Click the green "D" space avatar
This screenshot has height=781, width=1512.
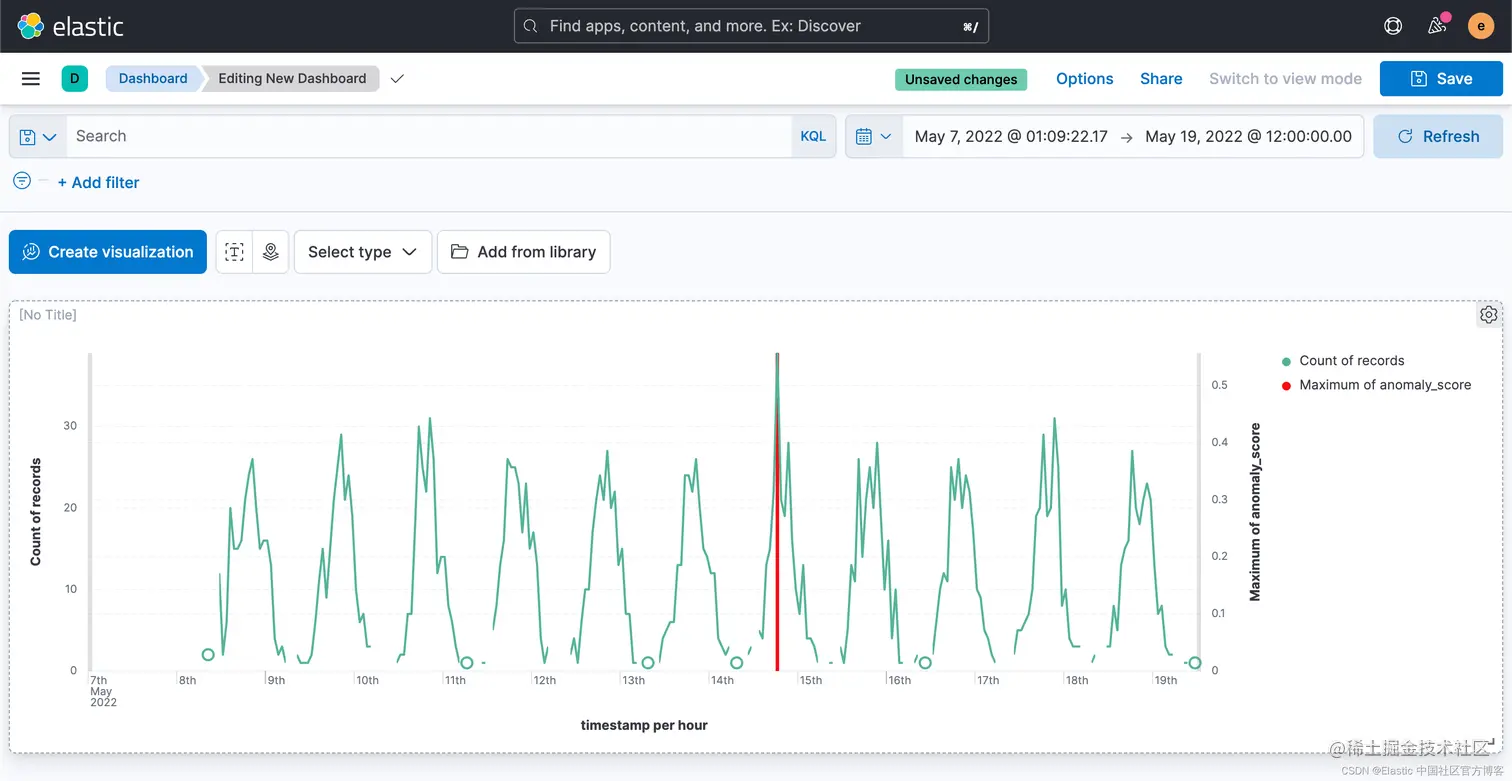[x=75, y=78]
